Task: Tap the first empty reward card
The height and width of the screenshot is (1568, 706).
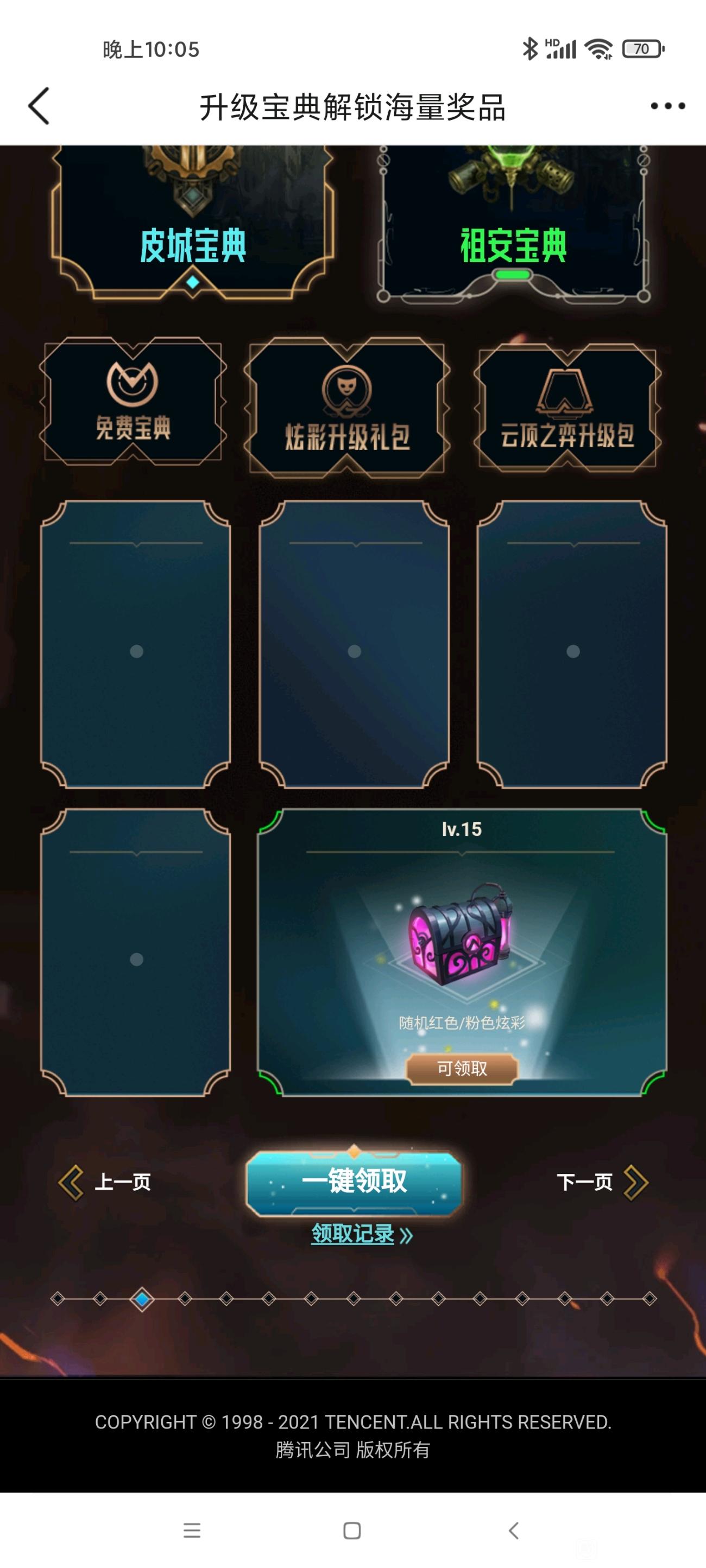Action: point(135,645)
